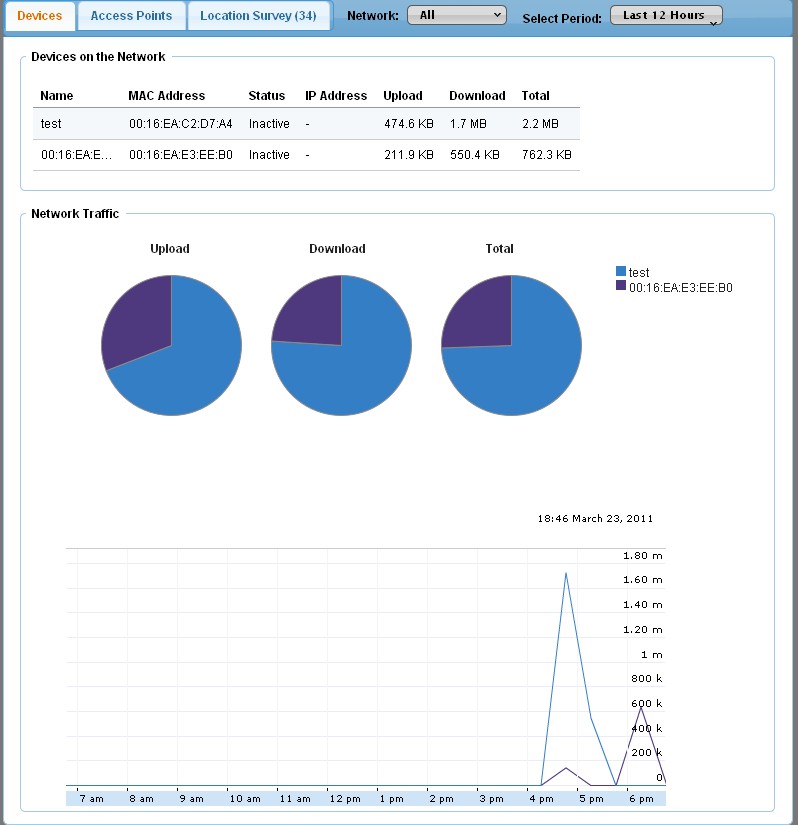Click MAC address 00:16:EA:C2:D7:A4
The image size is (798, 825).
(180, 124)
